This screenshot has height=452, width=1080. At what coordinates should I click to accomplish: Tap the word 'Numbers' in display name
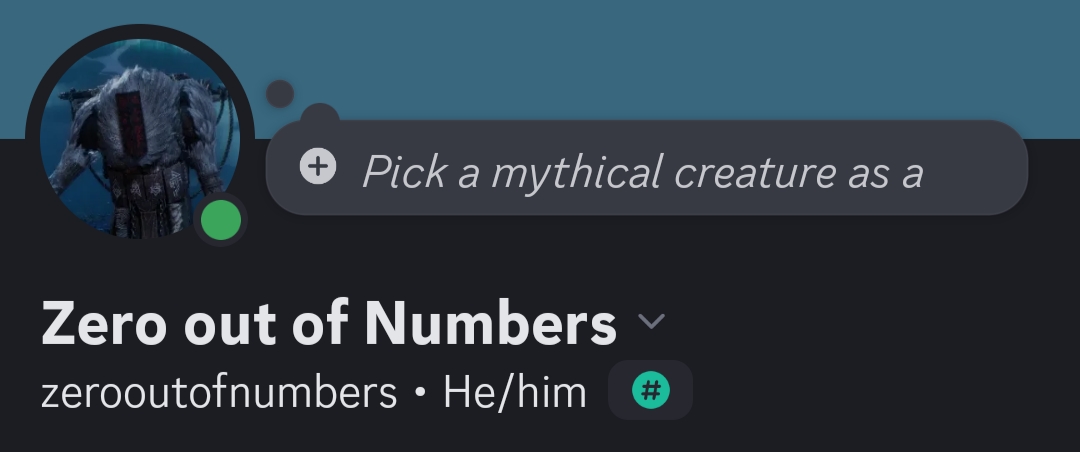490,323
